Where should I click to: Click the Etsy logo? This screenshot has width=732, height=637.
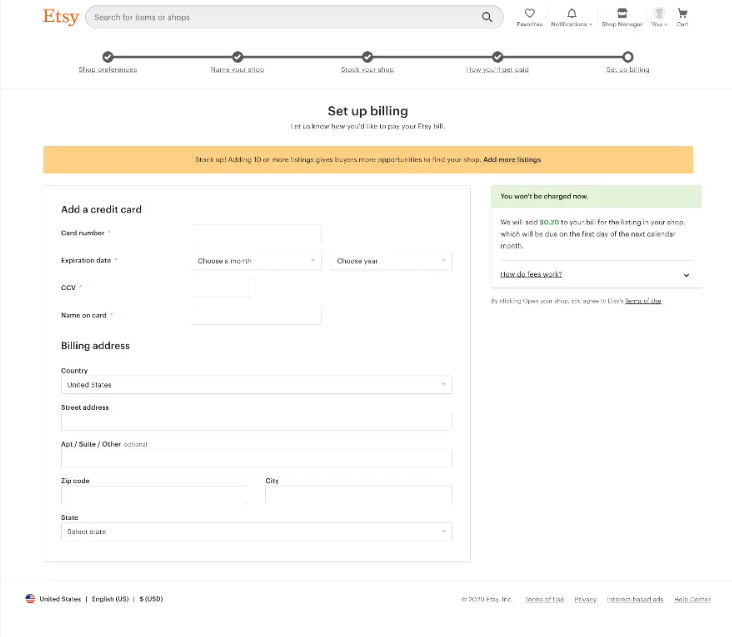coord(60,17)
